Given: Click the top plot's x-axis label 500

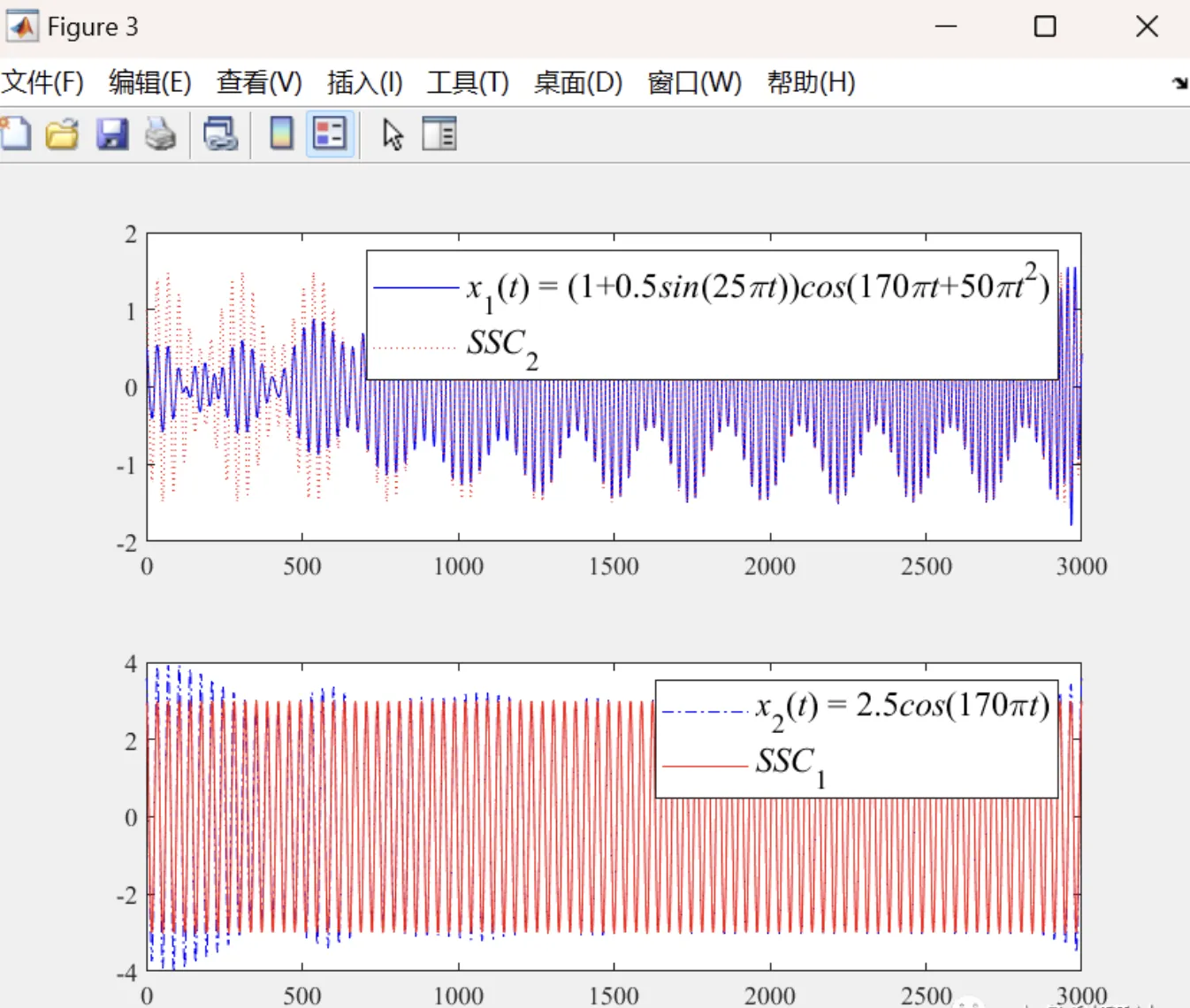Looking at the screenshot, I should (x=302, y=566).
